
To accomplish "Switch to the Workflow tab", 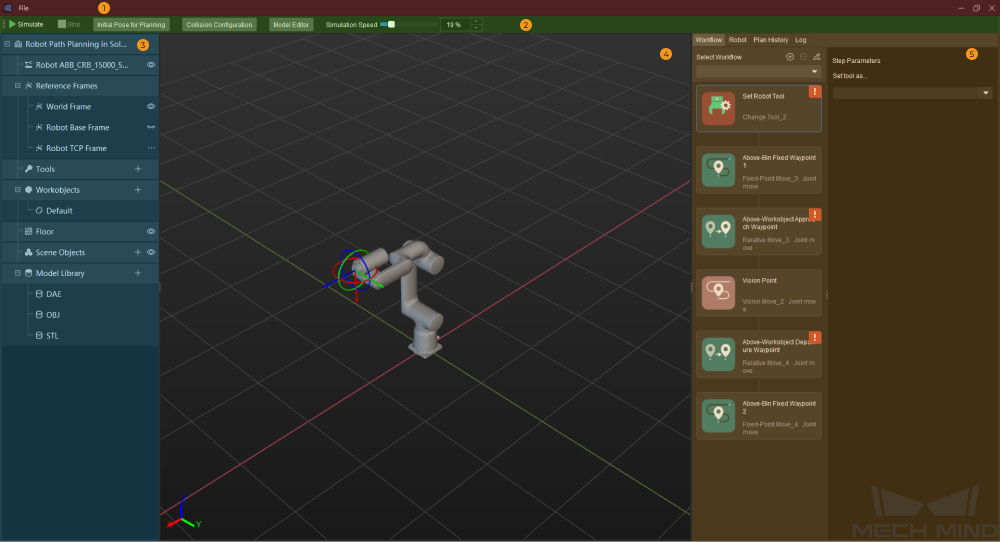I will point(709,40).
